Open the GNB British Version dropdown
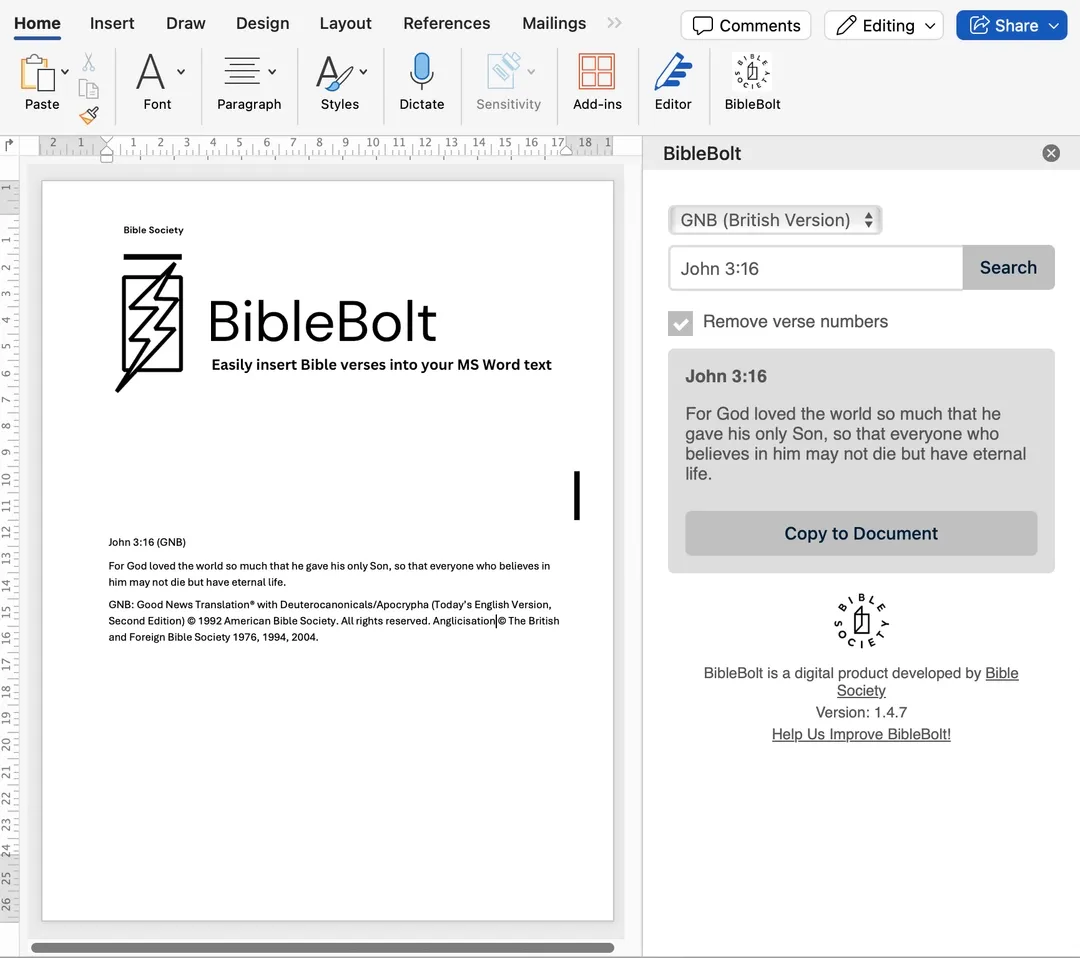 pyautogui.click(x=775, y=219)
